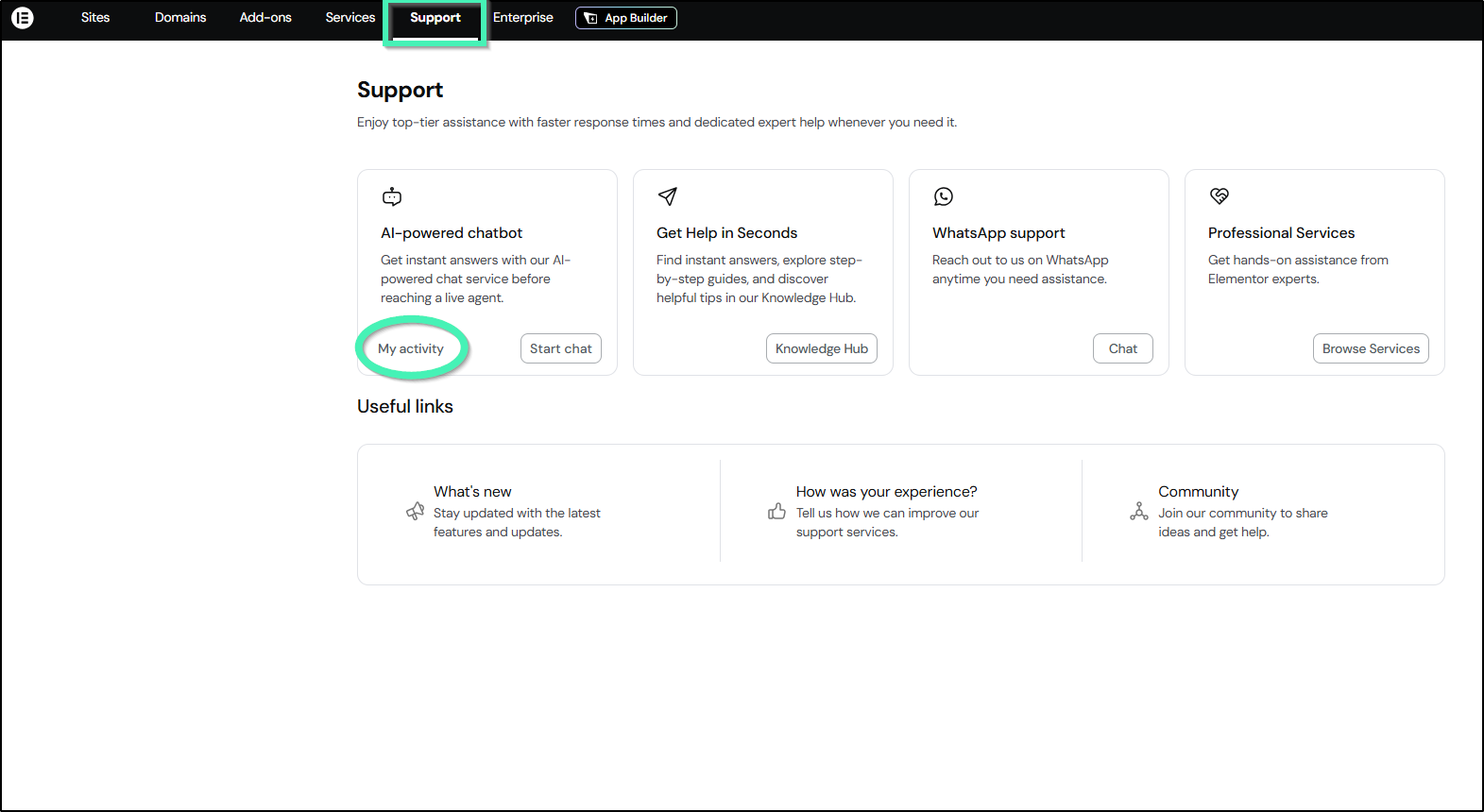Screen dimensions: 1484x812
Task: Click the AI chatbot robot icon
Action: pos(392,196)
